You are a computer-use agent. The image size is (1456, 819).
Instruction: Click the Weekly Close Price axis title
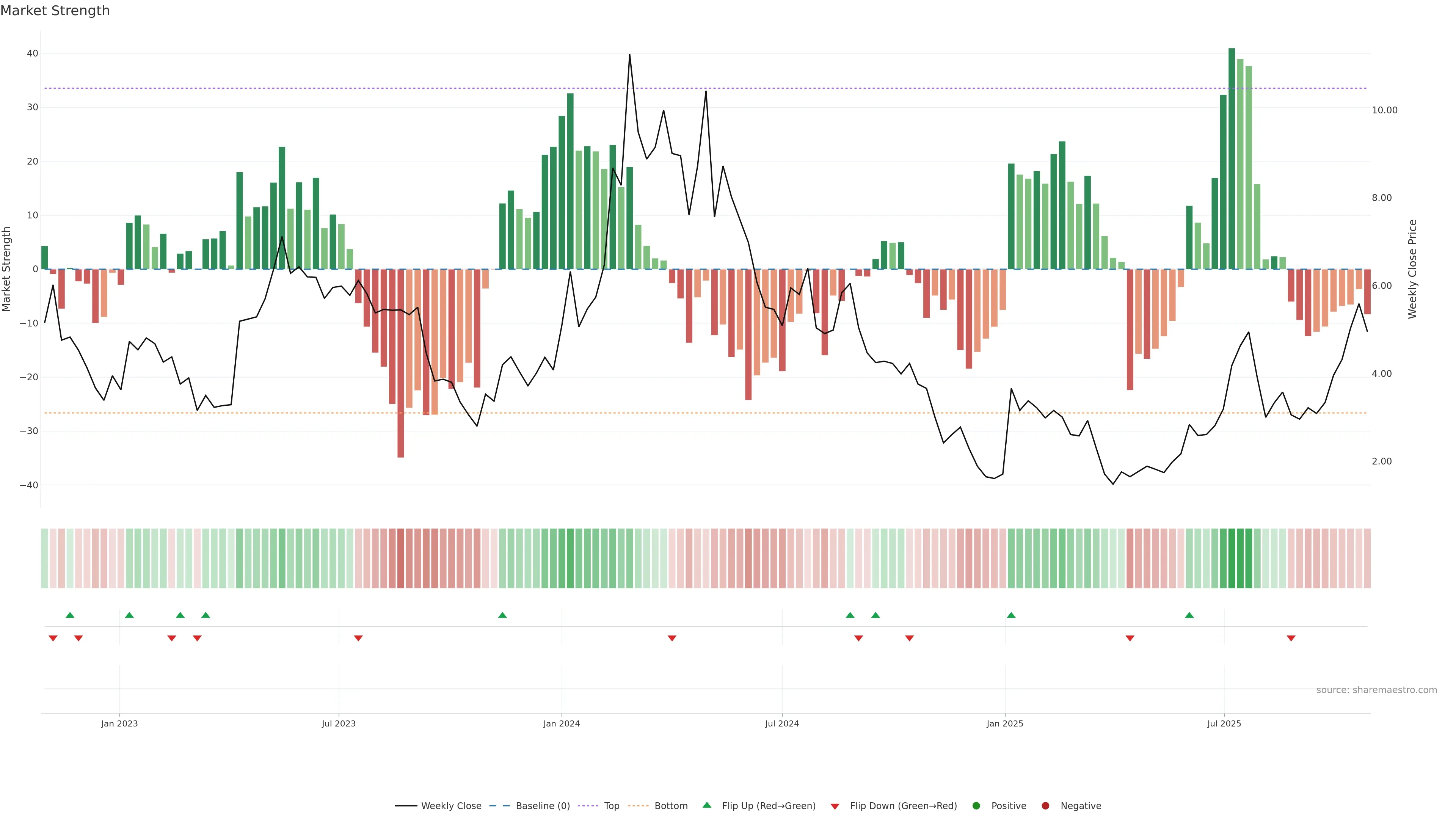coord(1412,269)
